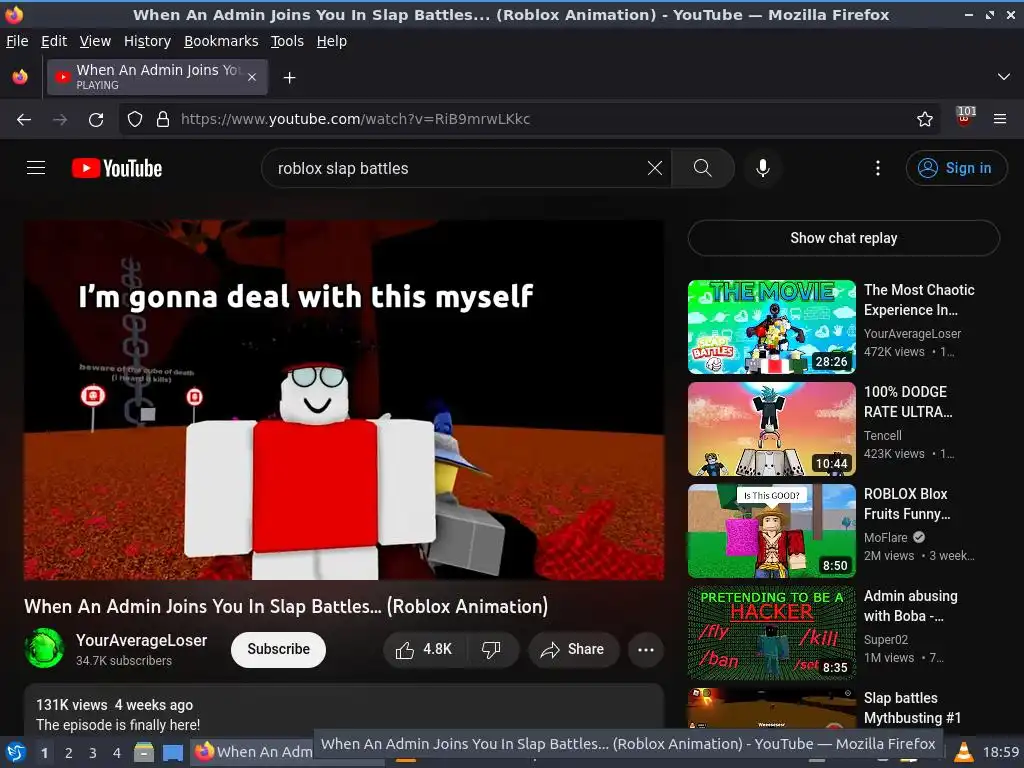Switch to workspace 4
This screenshot has width=1024, height=768.
(x=116, y=753)
